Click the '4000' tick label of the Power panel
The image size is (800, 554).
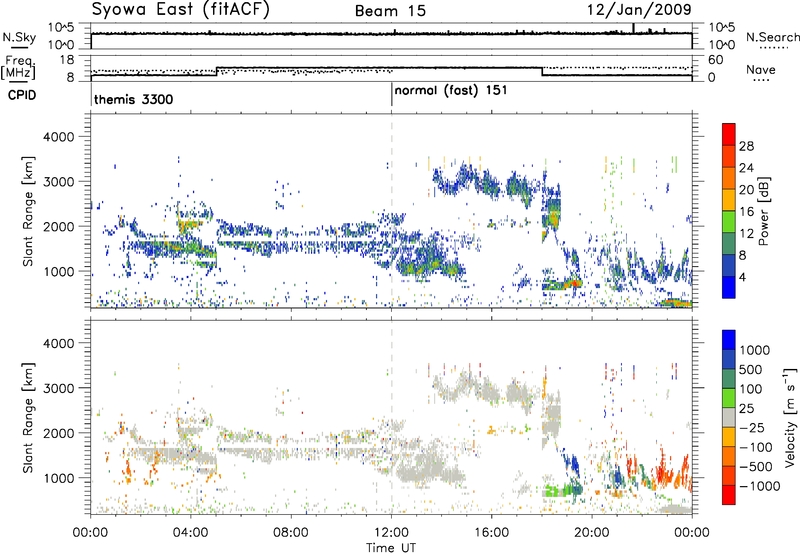point(59,137)
